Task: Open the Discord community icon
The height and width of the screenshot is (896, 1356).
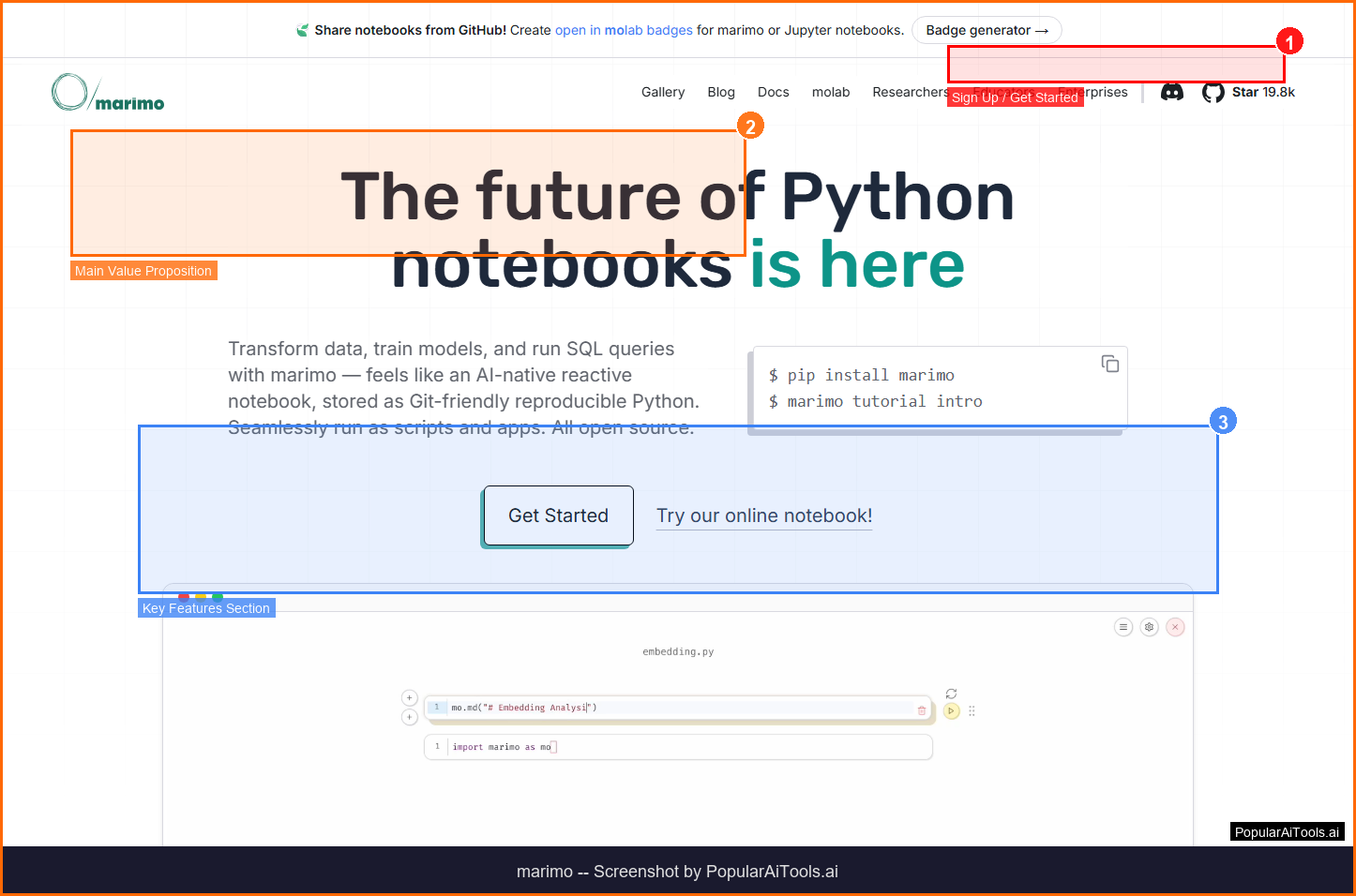Action: tap(1171, 92)
